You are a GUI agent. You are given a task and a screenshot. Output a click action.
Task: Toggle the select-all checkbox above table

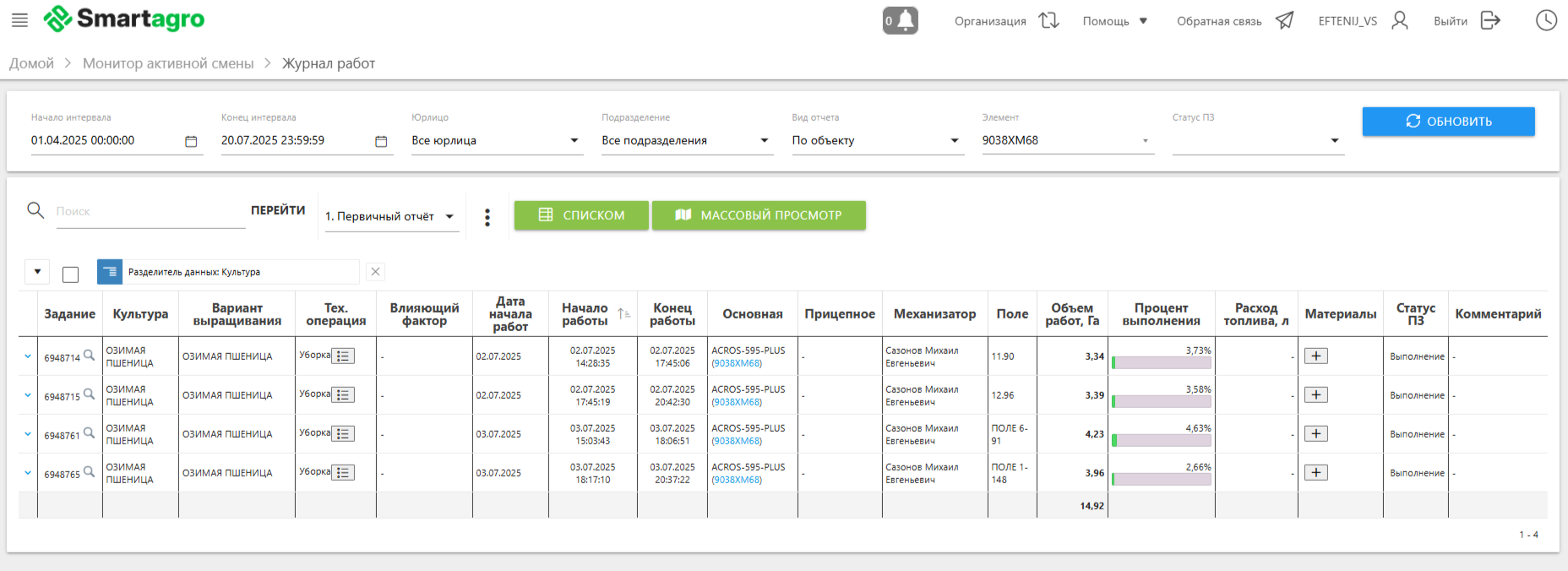71,274
